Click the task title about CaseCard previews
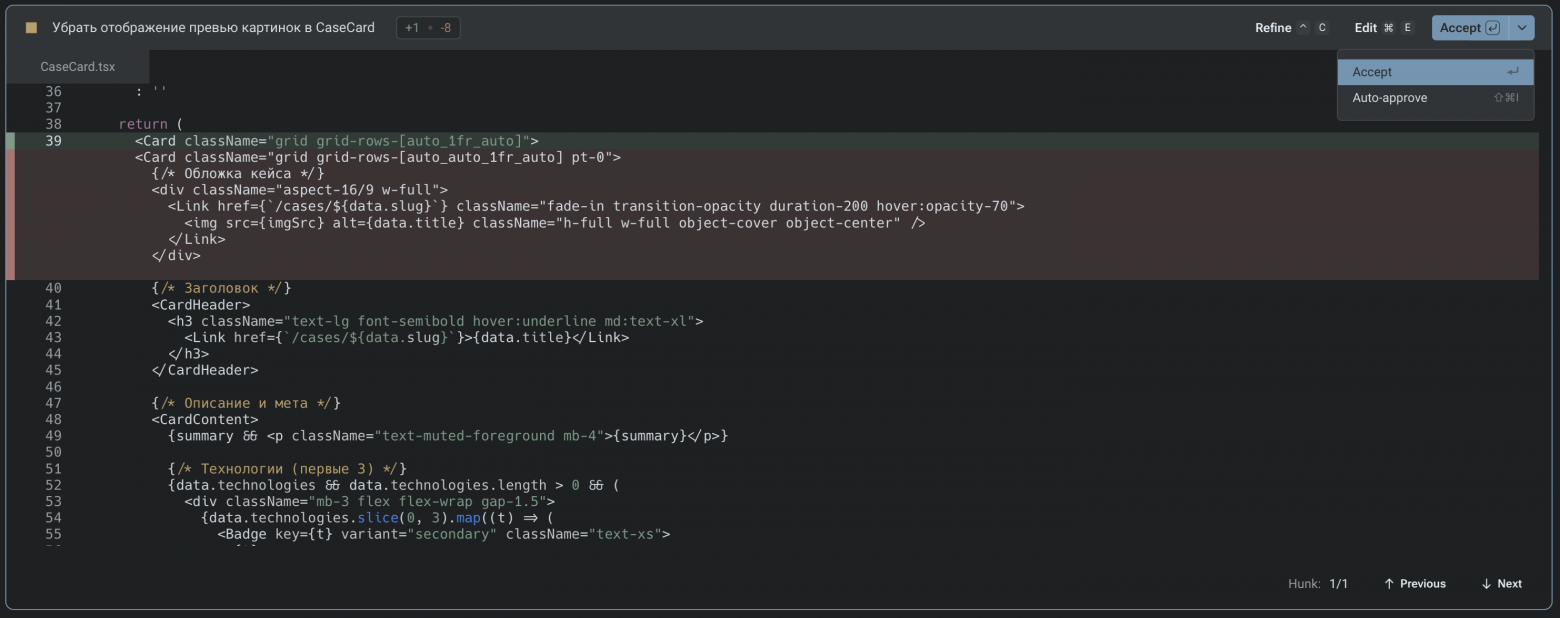 [x=213, y=28]
